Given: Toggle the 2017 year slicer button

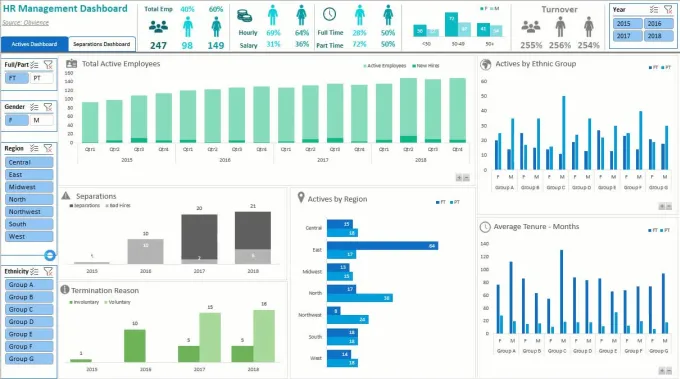Looking at the screenshot, I should point(627,36).
